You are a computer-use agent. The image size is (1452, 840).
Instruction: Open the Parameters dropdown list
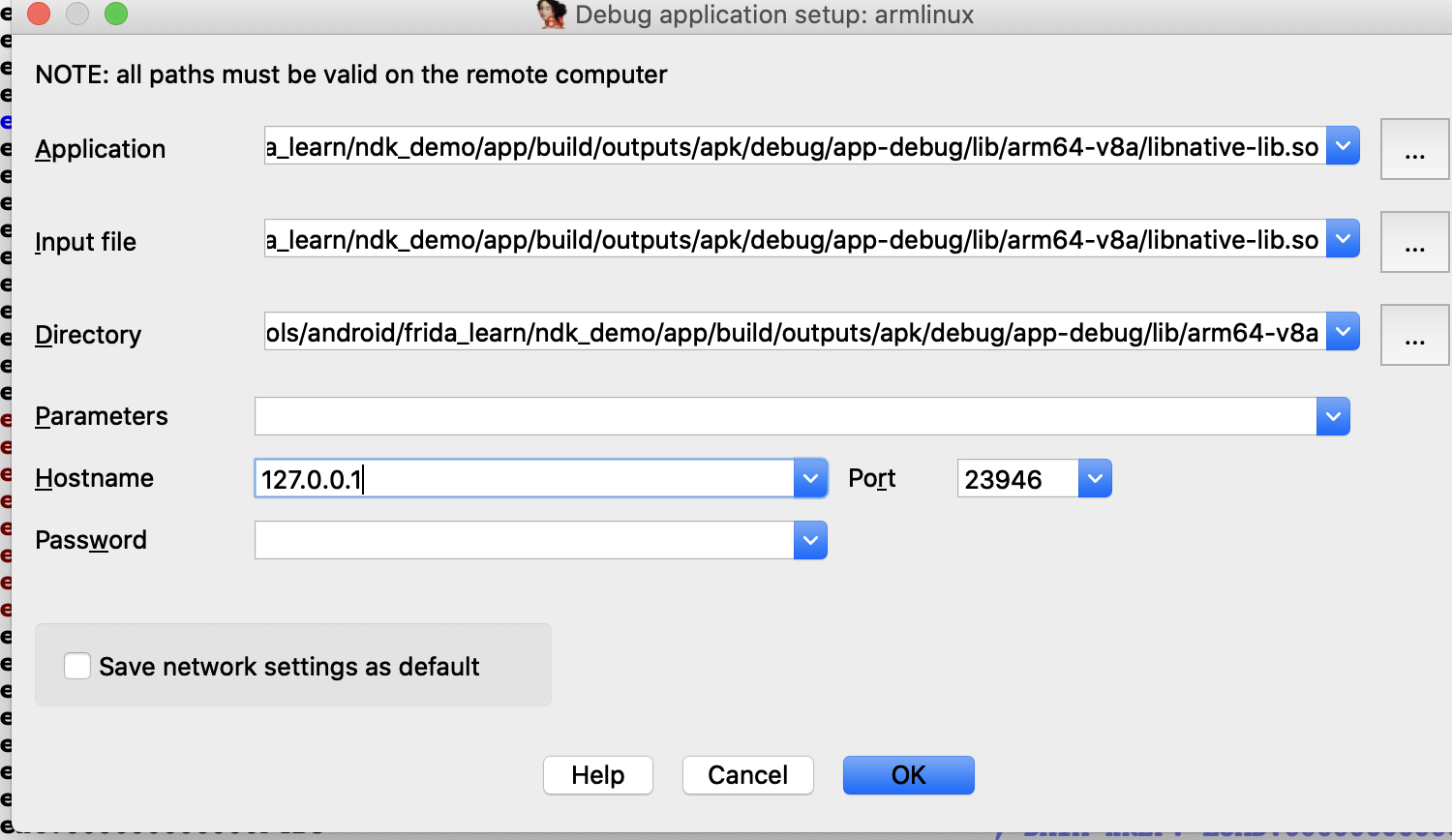point(1333,416)
